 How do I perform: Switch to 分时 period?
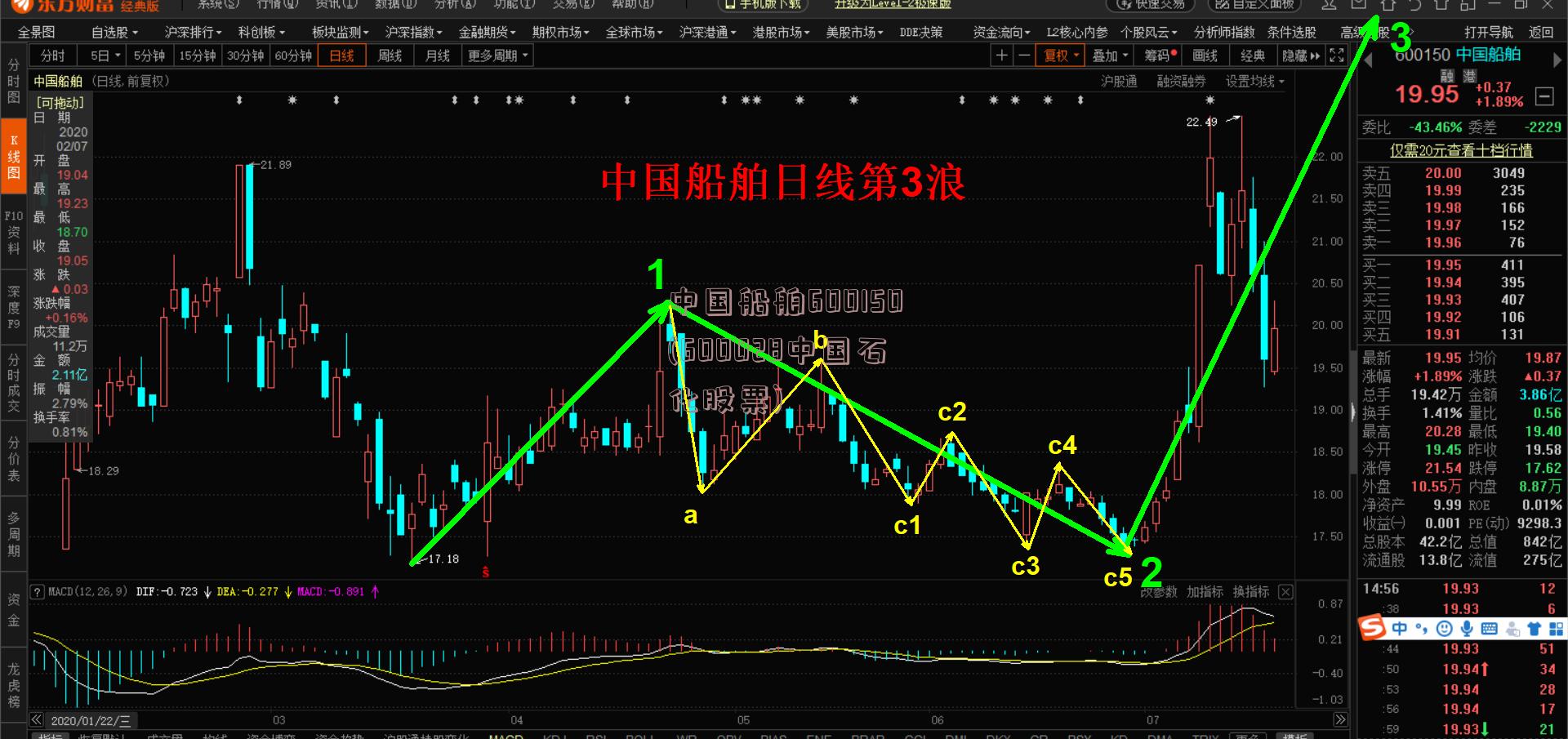52,56
